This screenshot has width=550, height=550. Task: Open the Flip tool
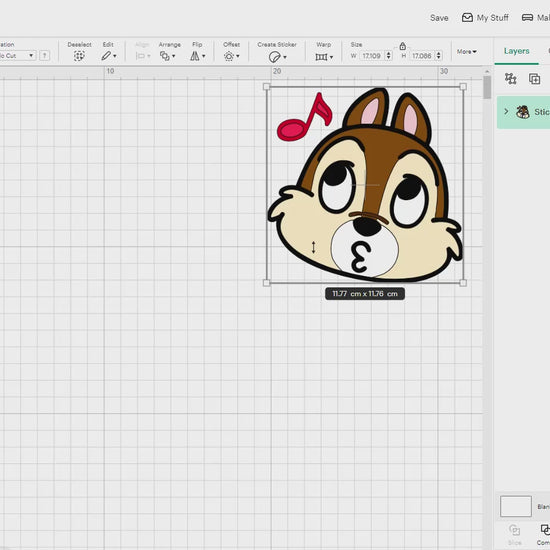[x=197, y=56]
